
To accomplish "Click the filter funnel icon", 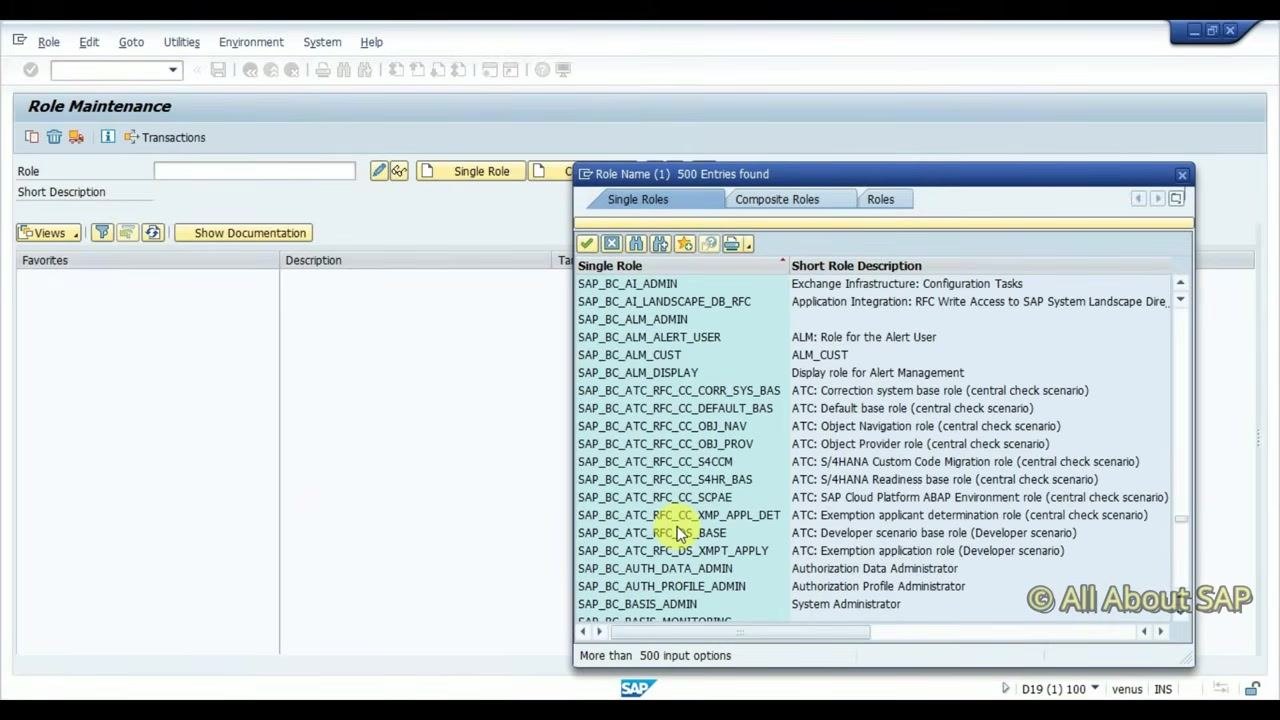I will (x=102, y=233).
